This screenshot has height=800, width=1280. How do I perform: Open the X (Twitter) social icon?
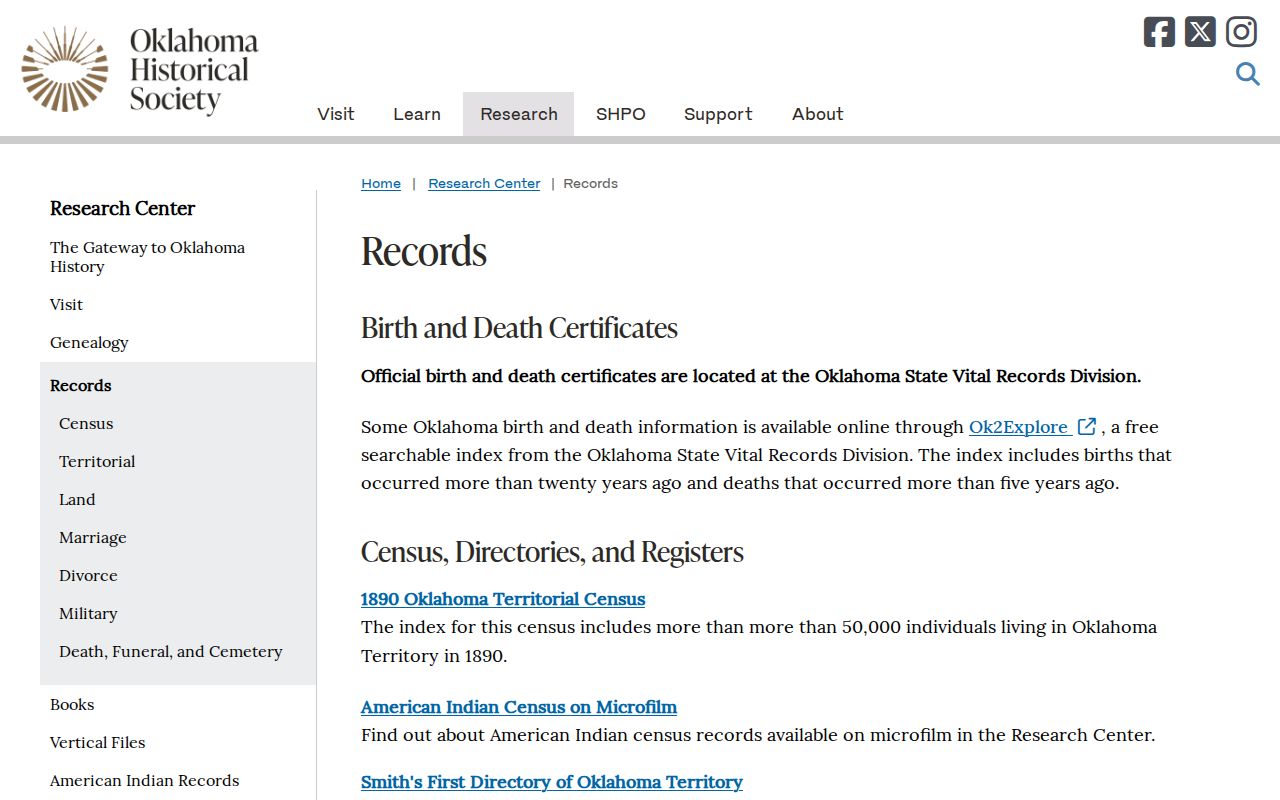click(1200, 32)
